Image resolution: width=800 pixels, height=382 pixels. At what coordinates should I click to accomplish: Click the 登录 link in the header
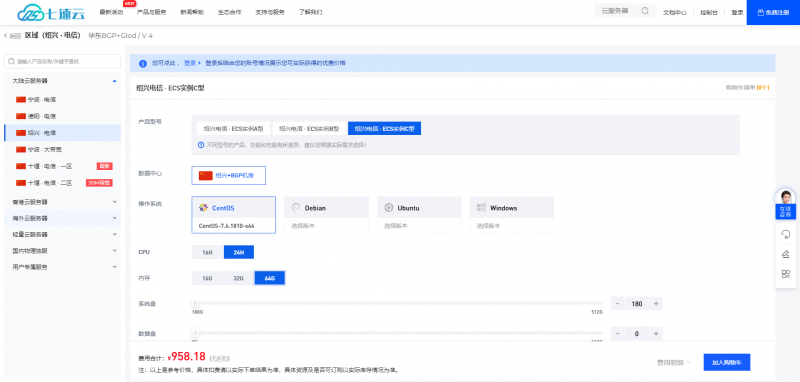(x=737, y=12)
